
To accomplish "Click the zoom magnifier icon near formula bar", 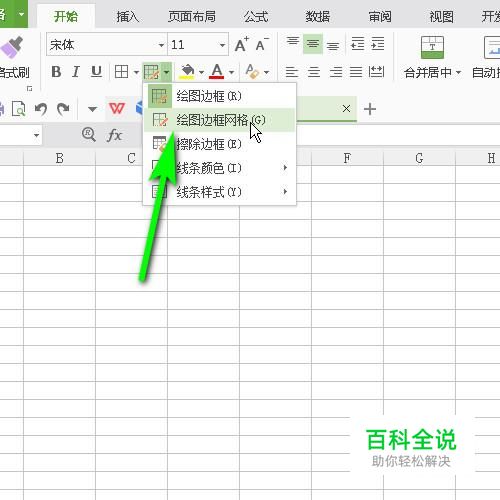I will 89,135.
